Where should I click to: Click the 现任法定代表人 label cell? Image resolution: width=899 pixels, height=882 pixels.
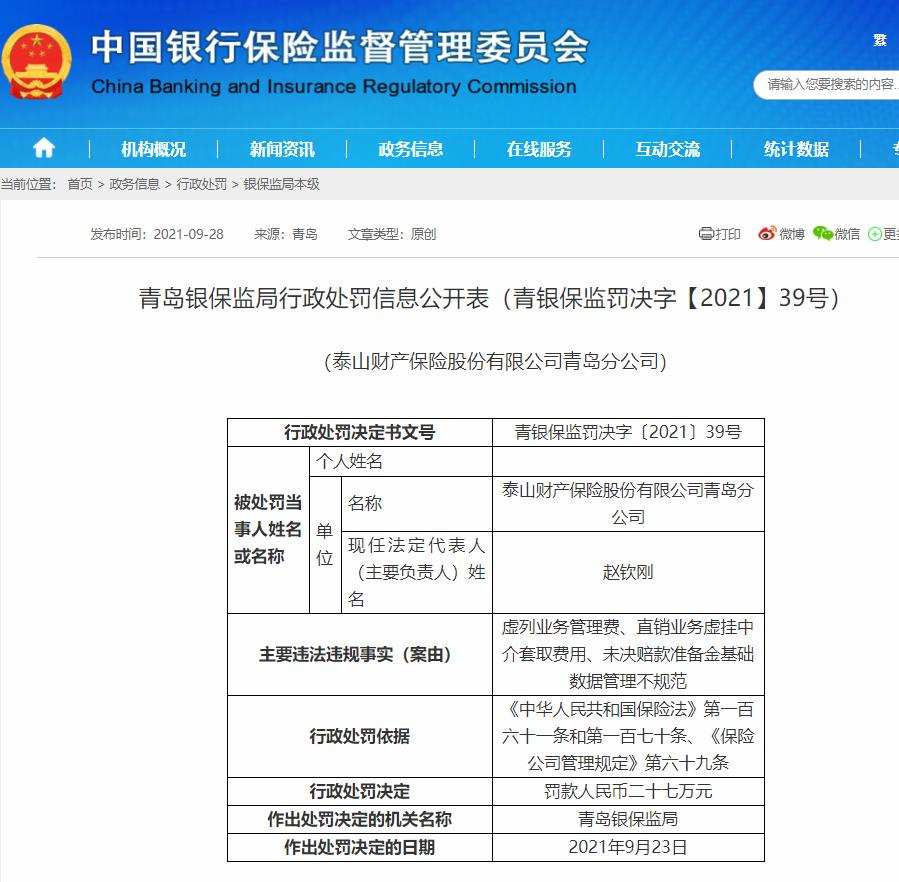417,572
